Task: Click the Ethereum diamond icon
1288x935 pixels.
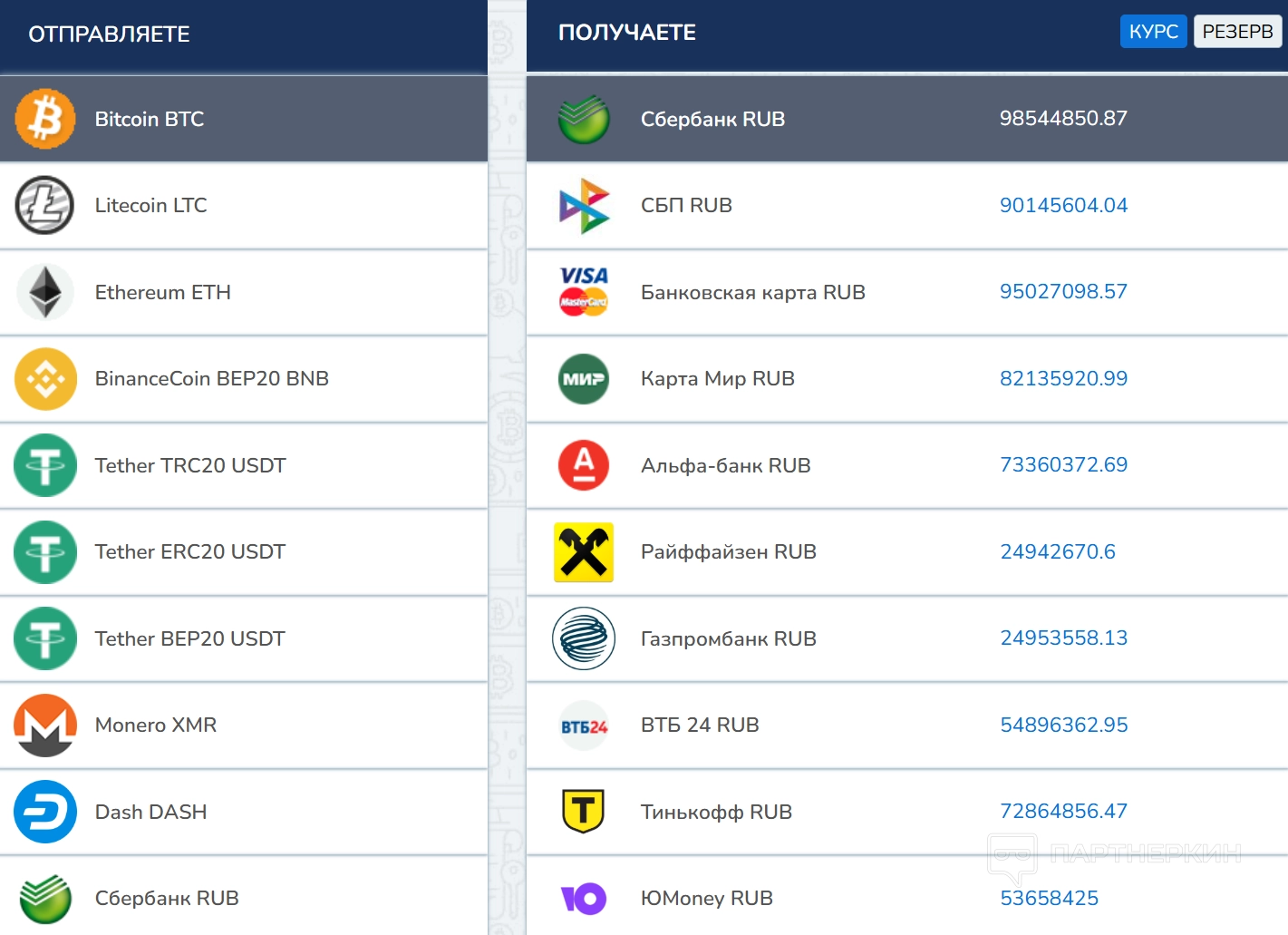Action: point(45,292)
